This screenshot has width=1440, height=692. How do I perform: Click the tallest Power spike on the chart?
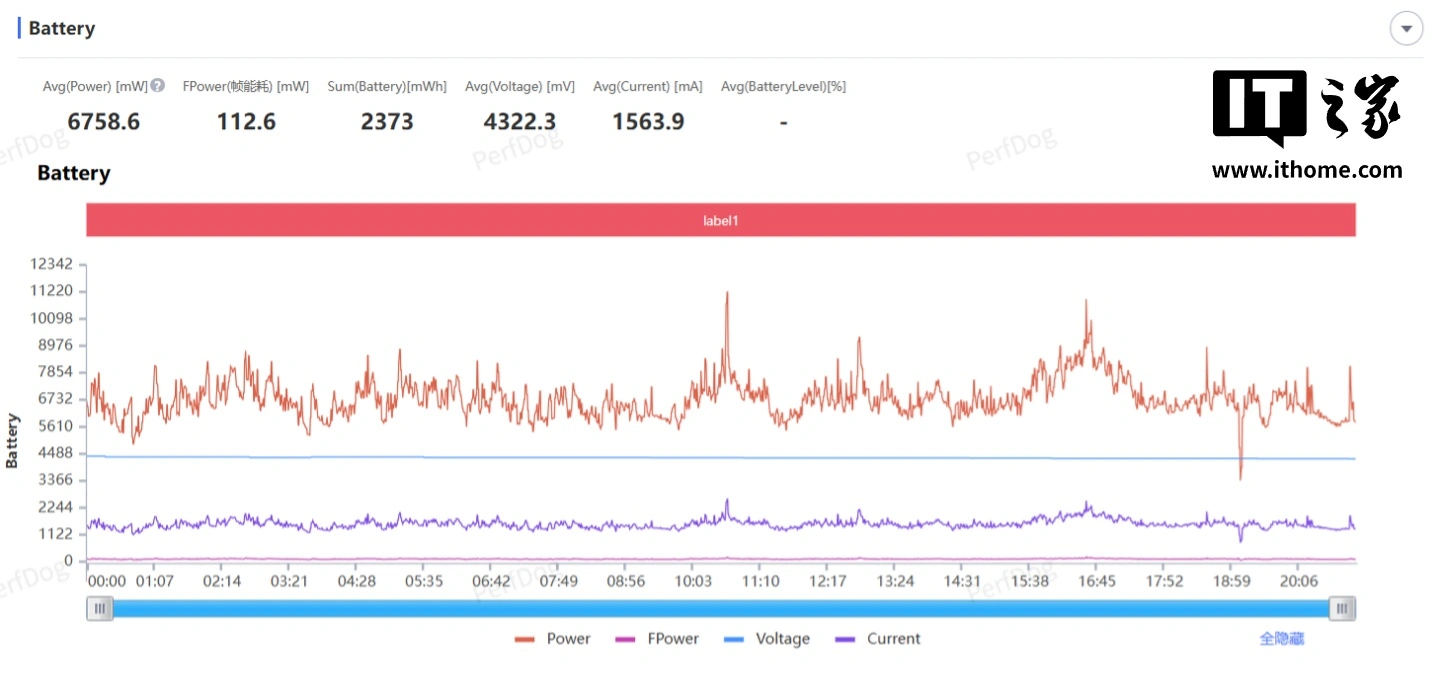(x=727, y=294)
